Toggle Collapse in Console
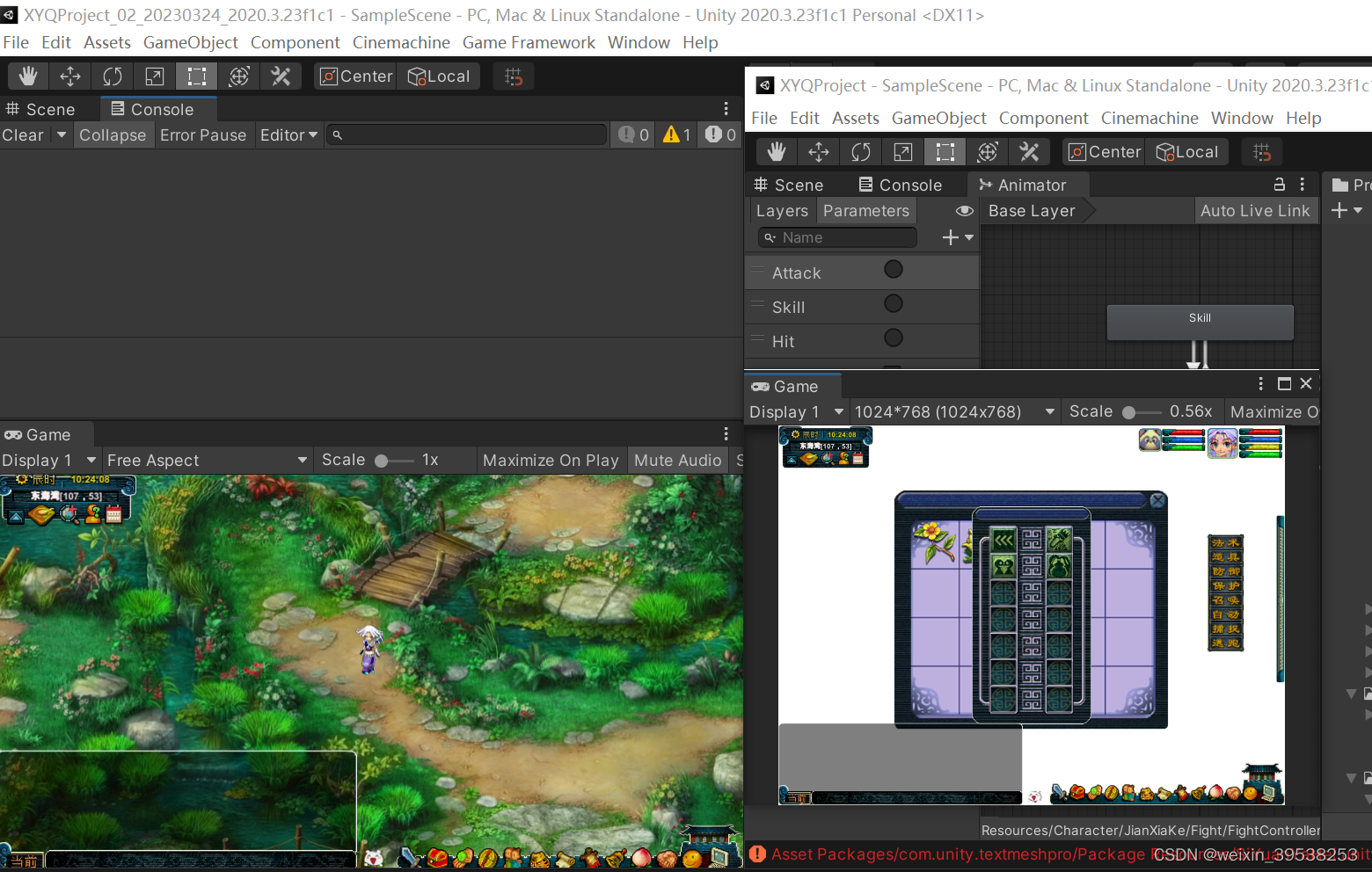This screenshot has width=1372, height=872. tap(113, 134)
